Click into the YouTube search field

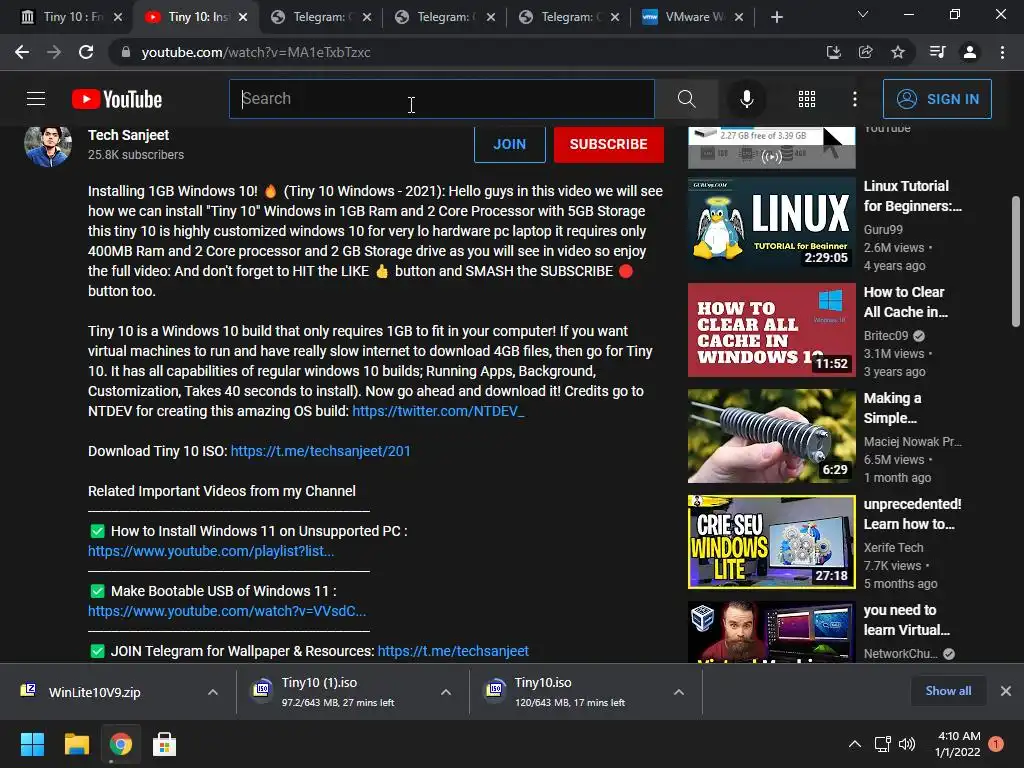[441, 99]
